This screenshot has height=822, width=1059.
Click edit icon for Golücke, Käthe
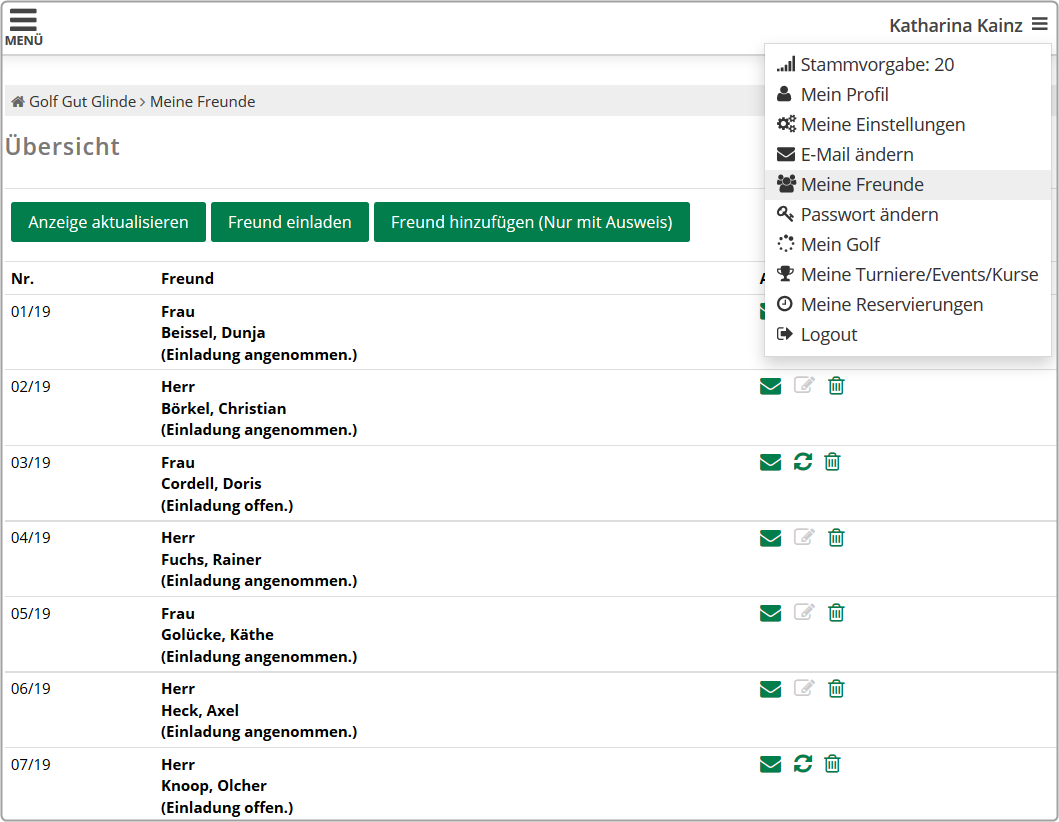tap(804, 613)
